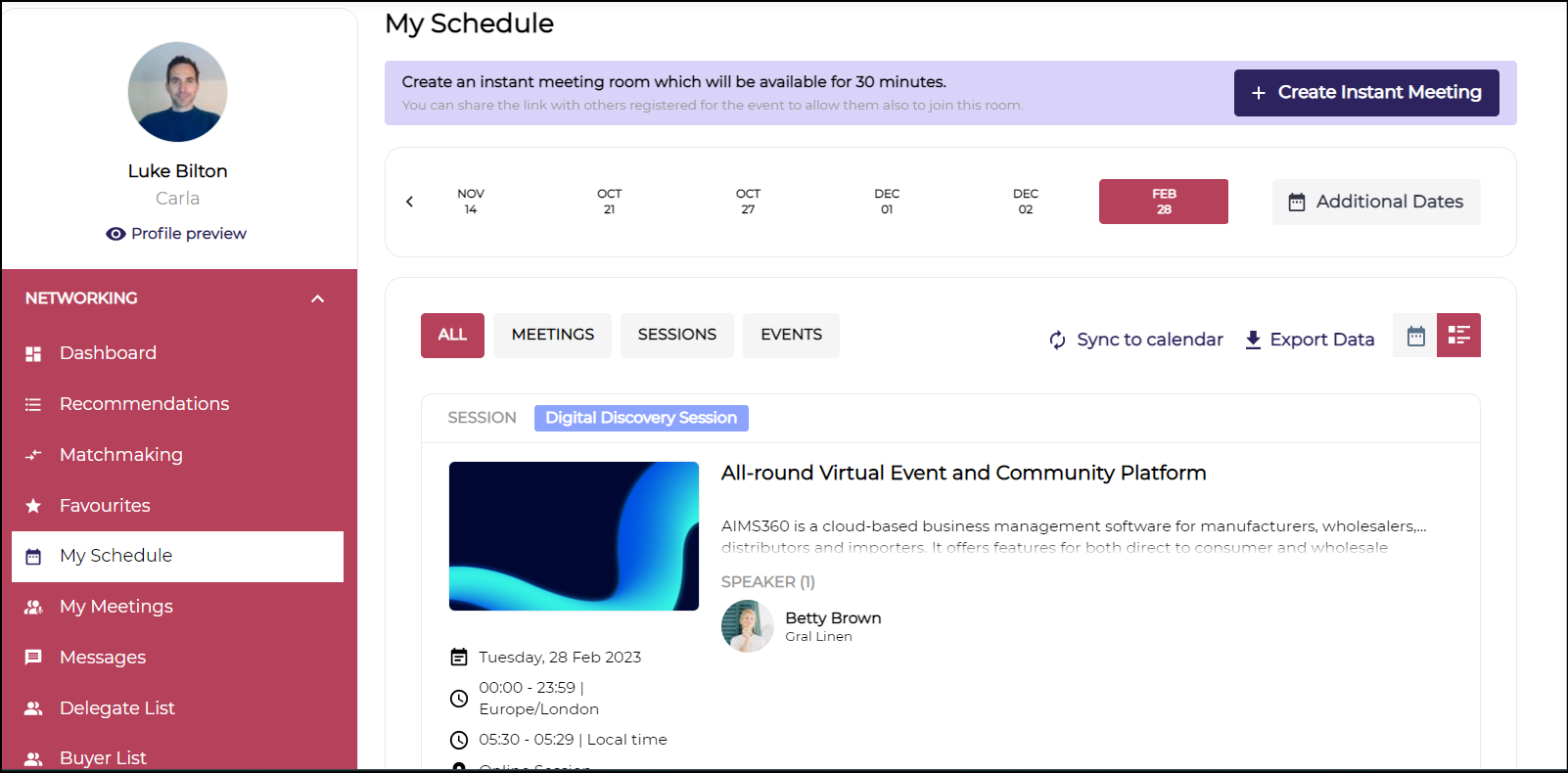This screenshot has width=1568, height=773.
Task: Open Additional Dates picker
Action: (x=1375, y=202)
